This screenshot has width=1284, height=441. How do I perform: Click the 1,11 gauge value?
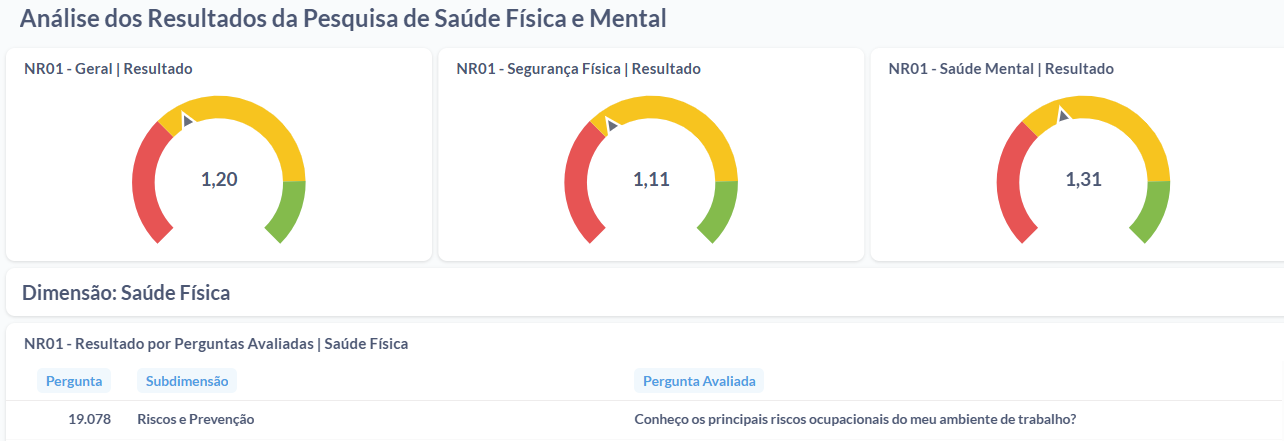tap(651, 180)
